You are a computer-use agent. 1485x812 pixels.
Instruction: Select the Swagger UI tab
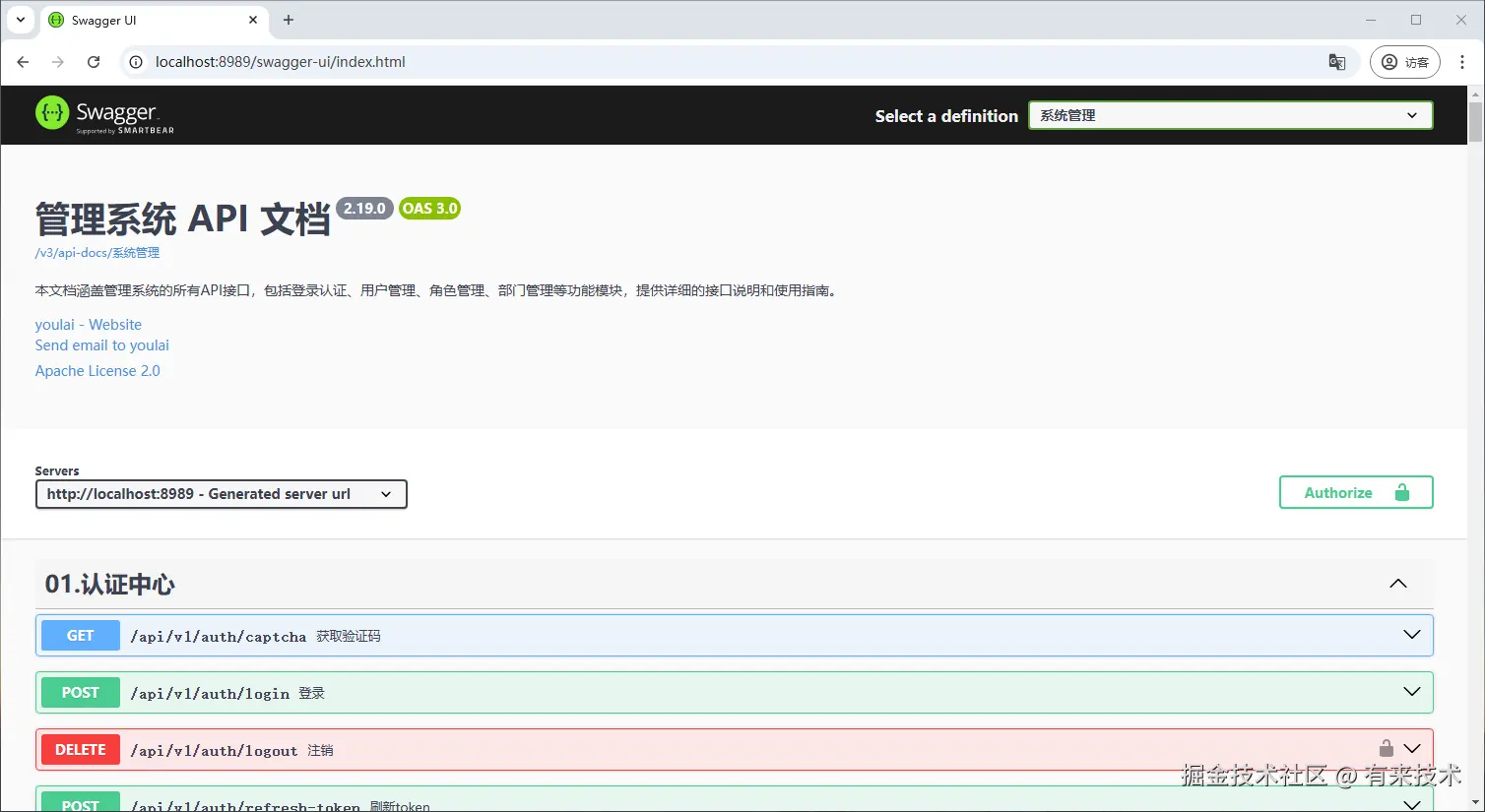[x=154, y=21]
